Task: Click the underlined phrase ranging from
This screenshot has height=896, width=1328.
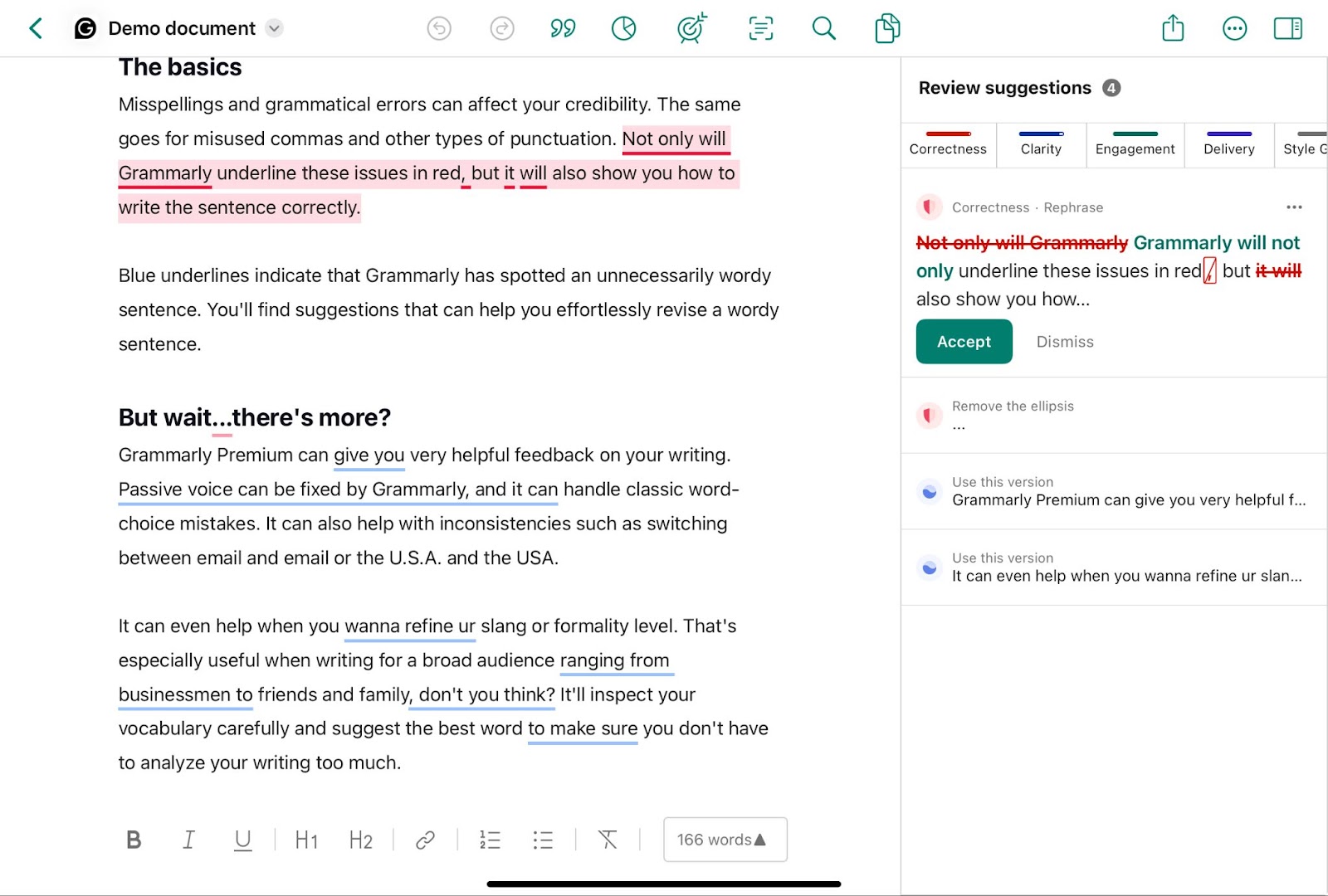Action: pyautogui.click(x=614, y=660)
